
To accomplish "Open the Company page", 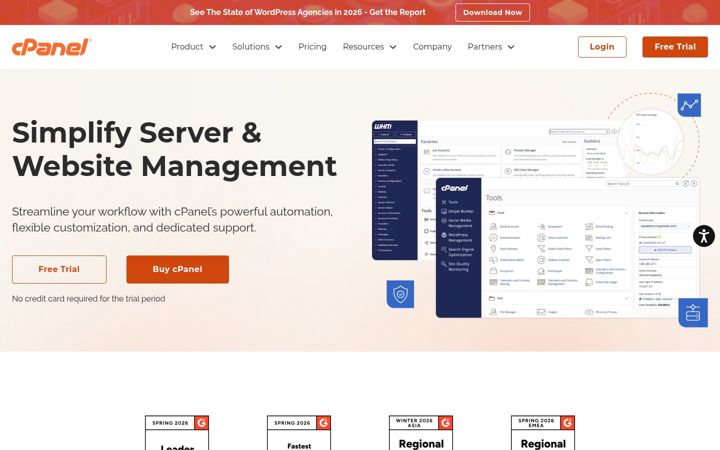I will point(432,47).
